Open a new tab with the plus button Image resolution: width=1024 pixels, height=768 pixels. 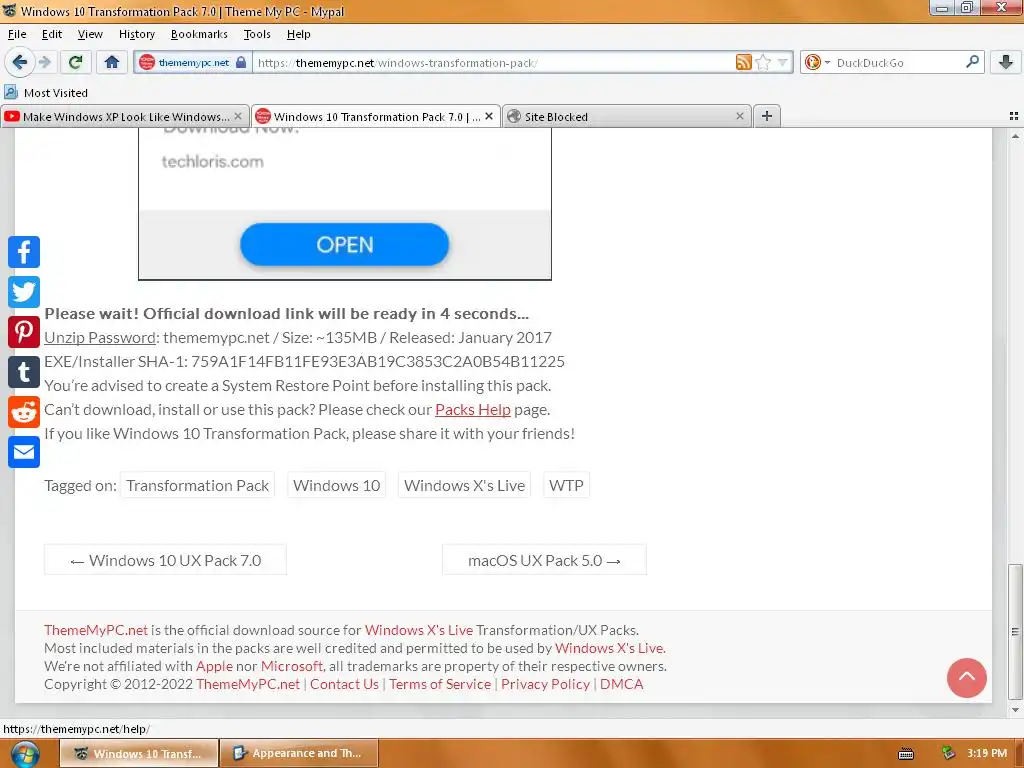(767, 116)
